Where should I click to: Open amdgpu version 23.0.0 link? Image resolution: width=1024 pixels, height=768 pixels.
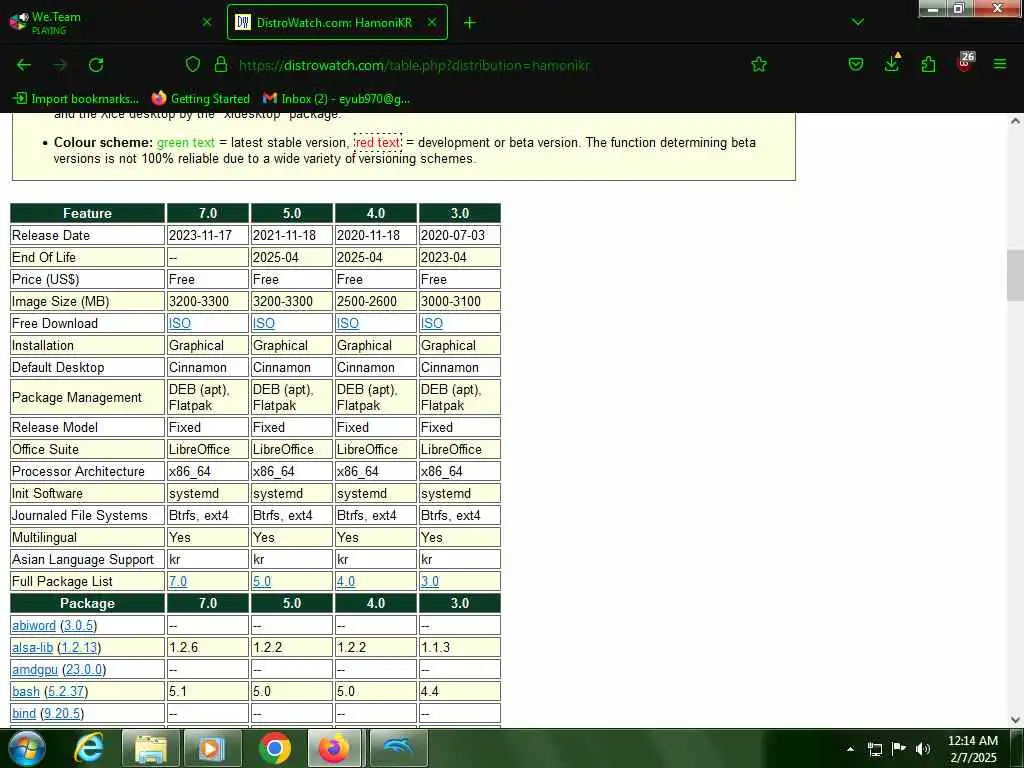84,669
